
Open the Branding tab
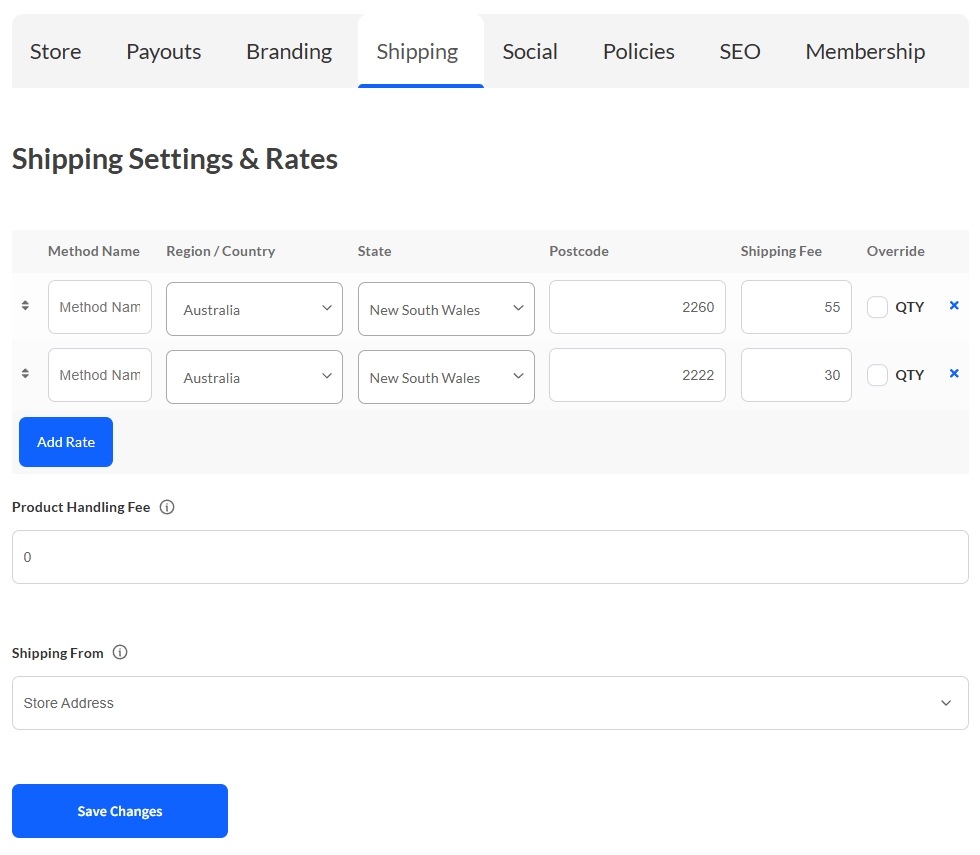[x=289, y=52]
